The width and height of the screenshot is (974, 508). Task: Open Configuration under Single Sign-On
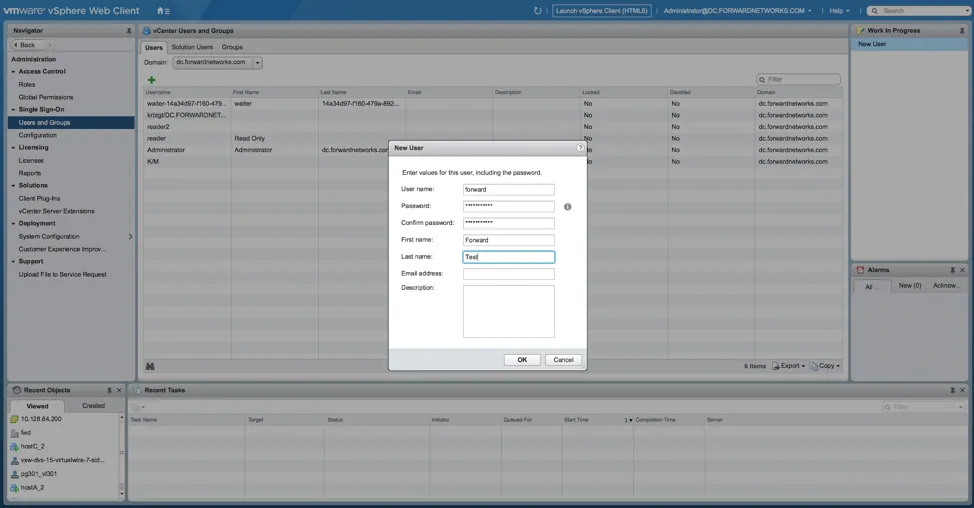37,135
